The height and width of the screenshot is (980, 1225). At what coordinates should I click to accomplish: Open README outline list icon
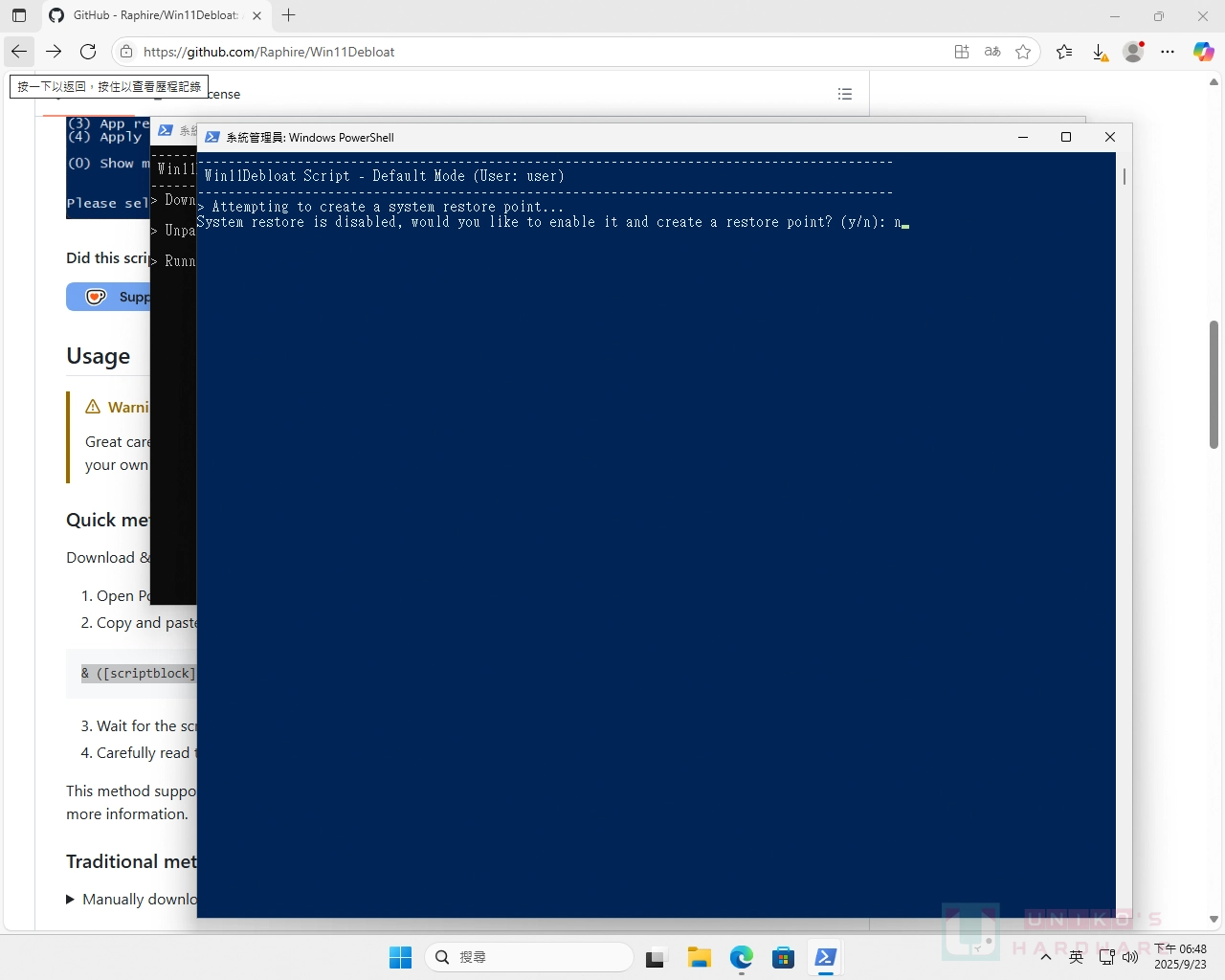[x=845, y=94]
